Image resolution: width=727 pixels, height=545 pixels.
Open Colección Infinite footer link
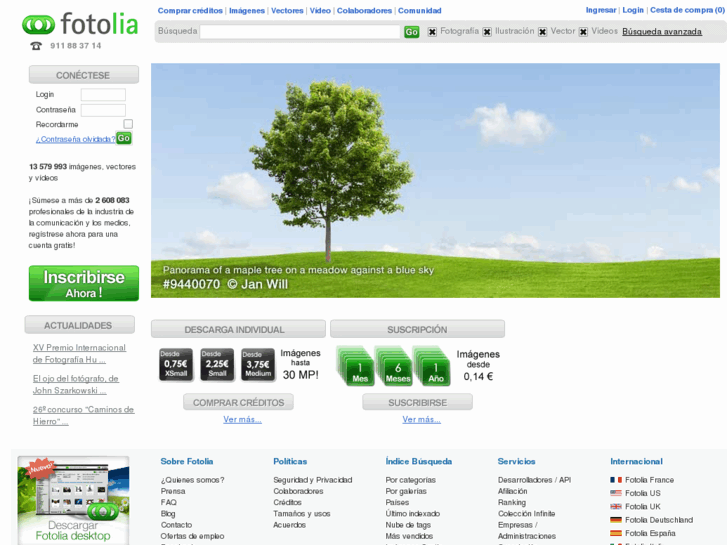tap(526, 513)
